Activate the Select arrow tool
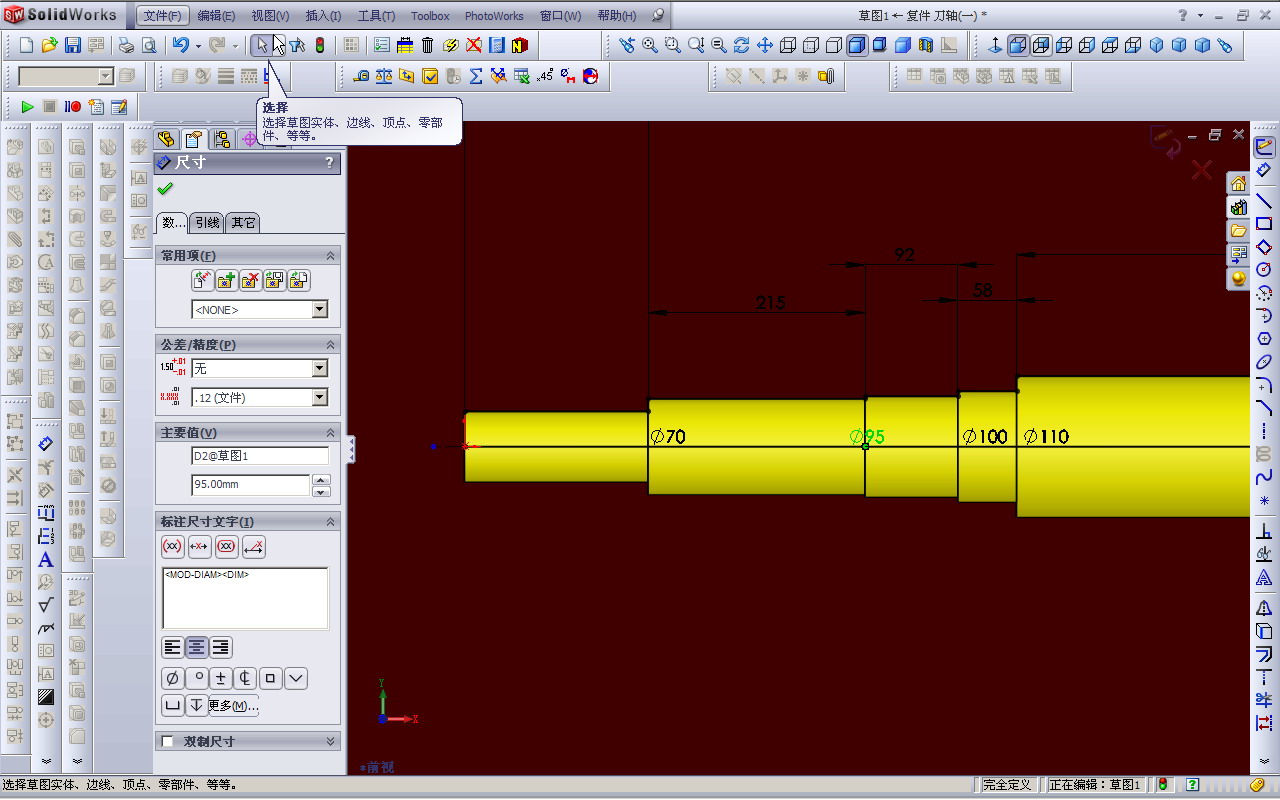 (x=261, y=45)
